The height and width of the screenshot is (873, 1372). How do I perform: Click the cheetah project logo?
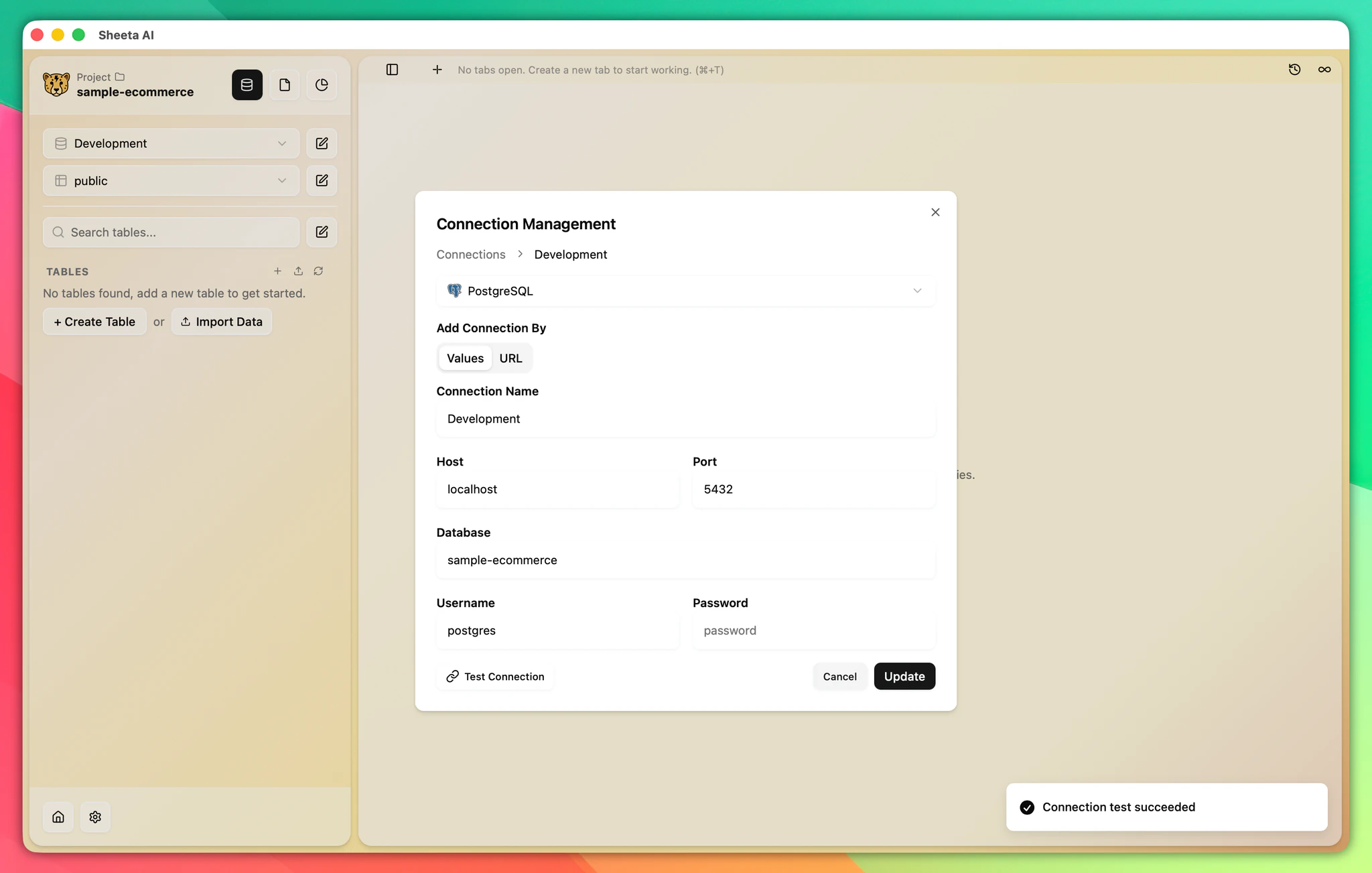click(x=56, y=84)
